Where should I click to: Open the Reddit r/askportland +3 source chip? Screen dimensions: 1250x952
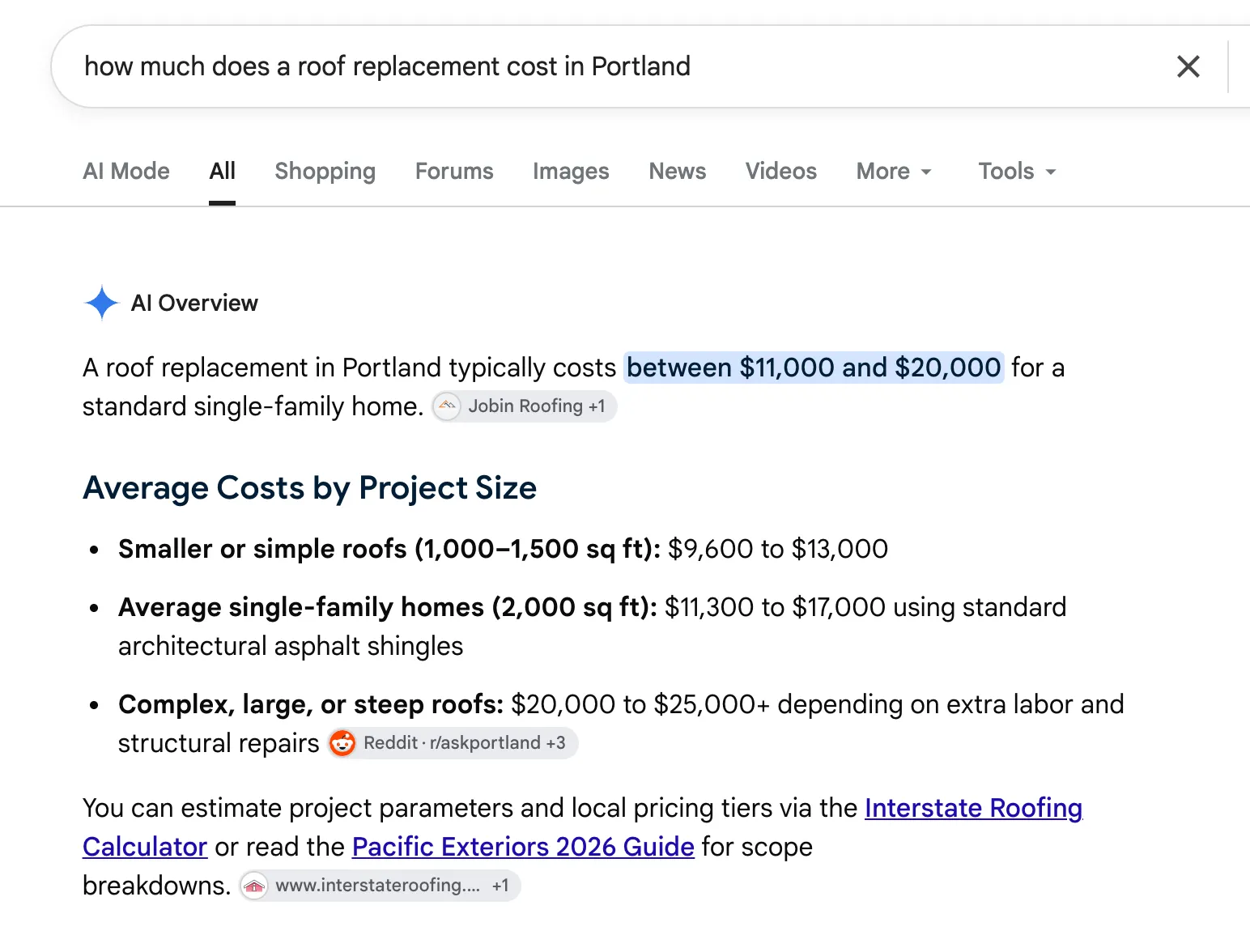[x=453, y=743]
